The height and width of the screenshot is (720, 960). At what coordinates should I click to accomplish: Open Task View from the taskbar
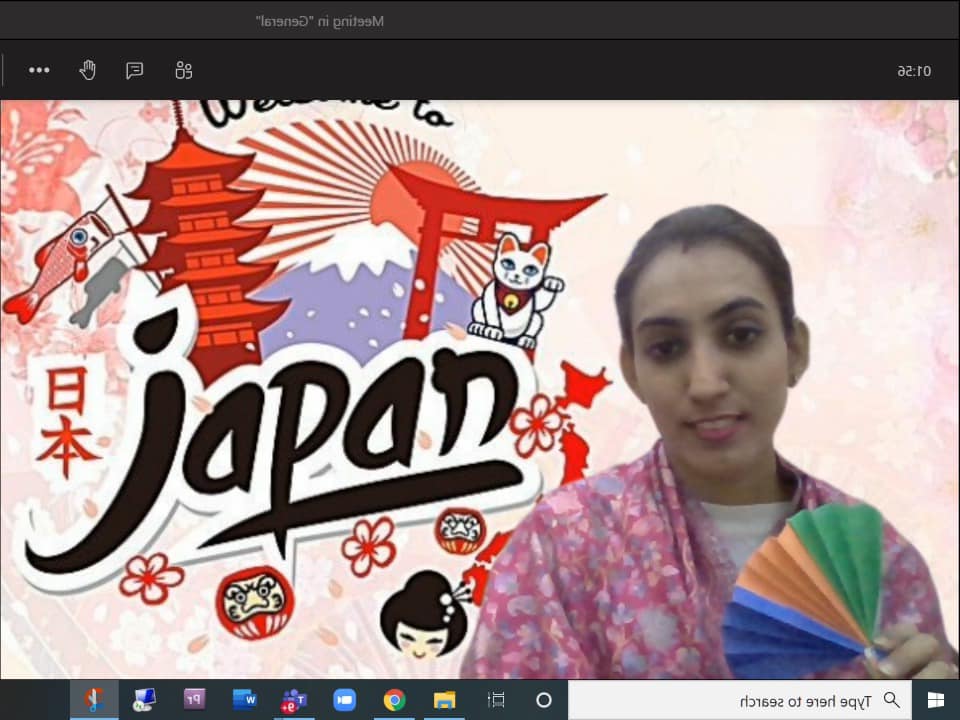point(496,700)
